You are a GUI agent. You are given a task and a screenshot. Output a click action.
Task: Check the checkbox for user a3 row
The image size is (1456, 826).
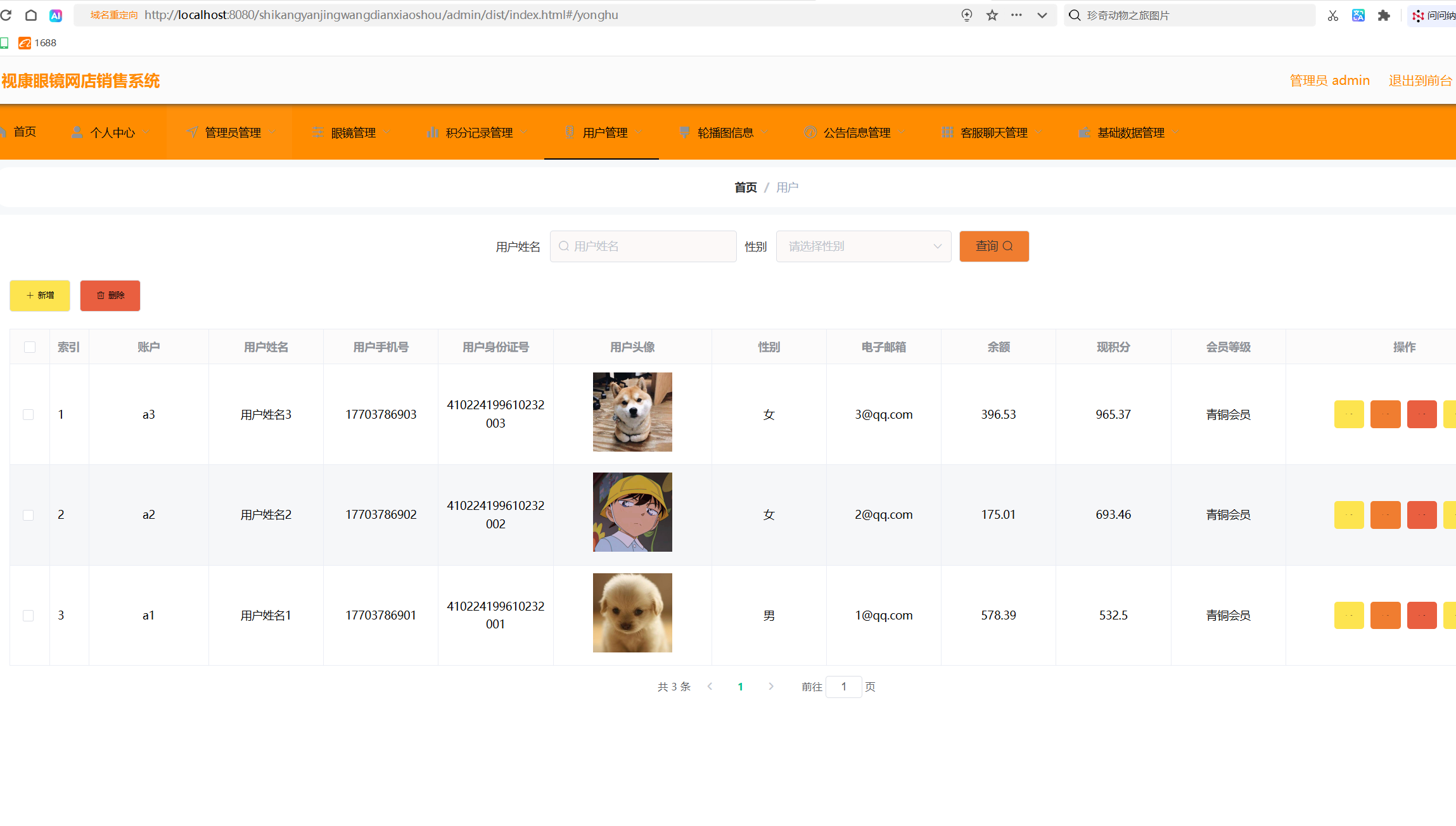[x=29, y=414]
